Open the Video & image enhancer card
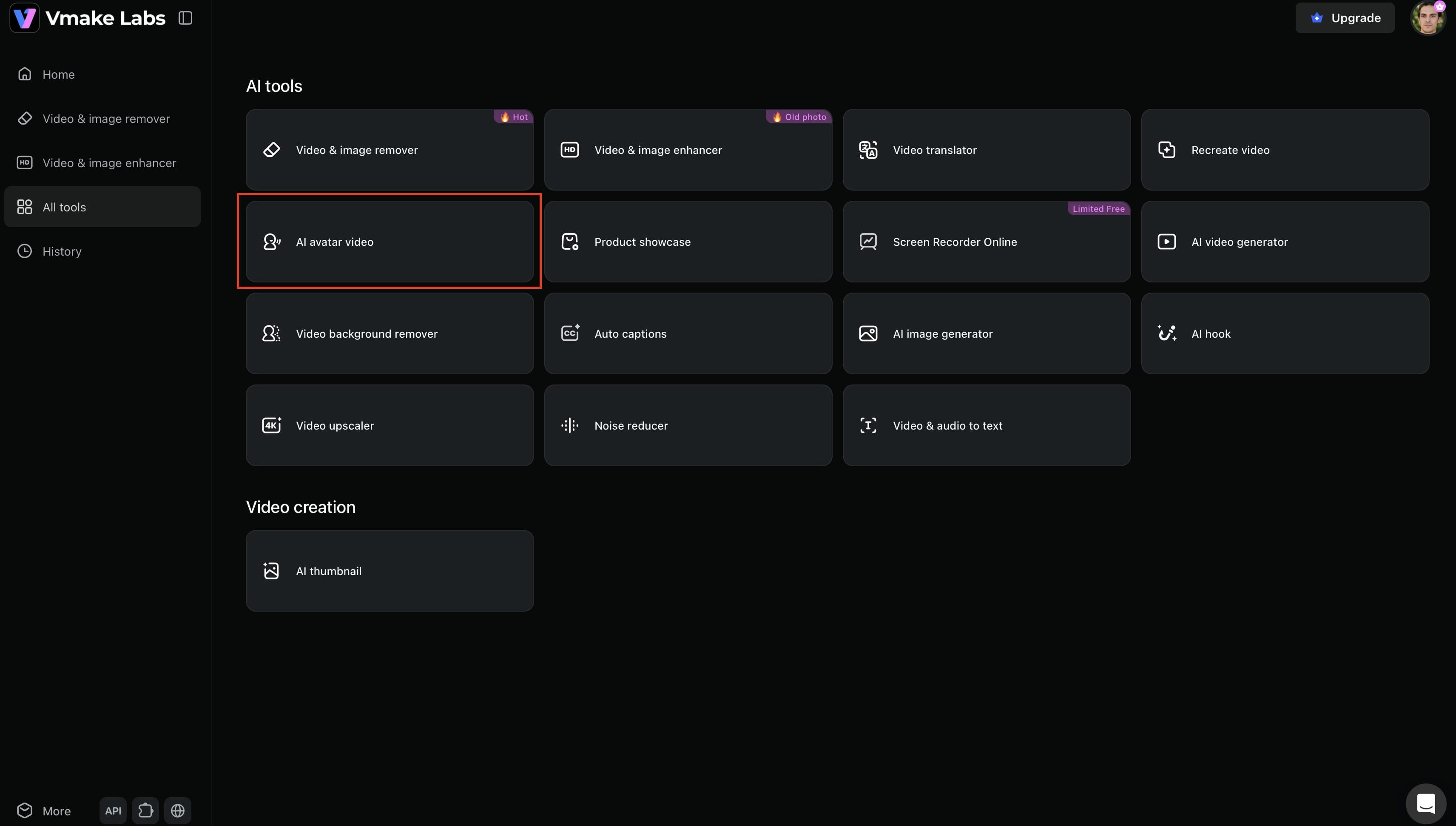The image size is (1456, 826). (x=688, y=150)
